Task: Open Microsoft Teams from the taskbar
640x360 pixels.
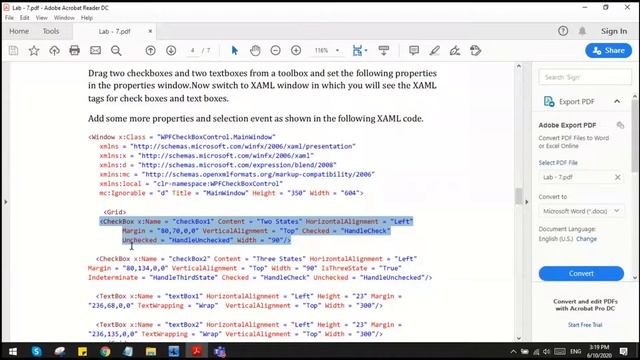Action: click(220, 351)
